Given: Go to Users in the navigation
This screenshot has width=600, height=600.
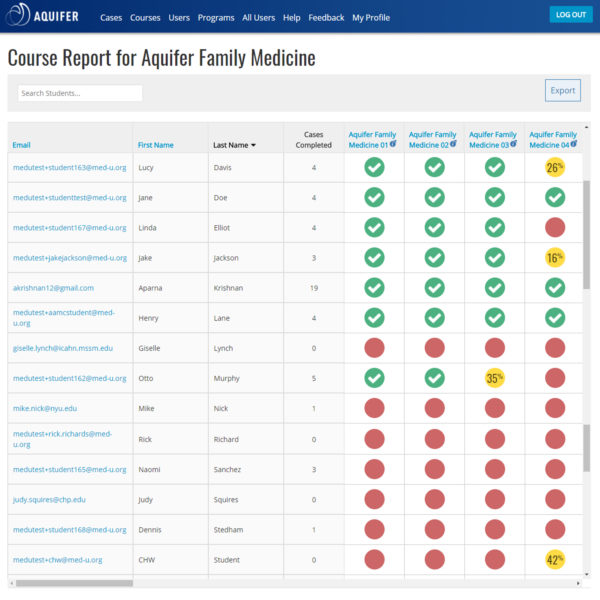Looking at the screenshot, I should click(x=179, y=18).
